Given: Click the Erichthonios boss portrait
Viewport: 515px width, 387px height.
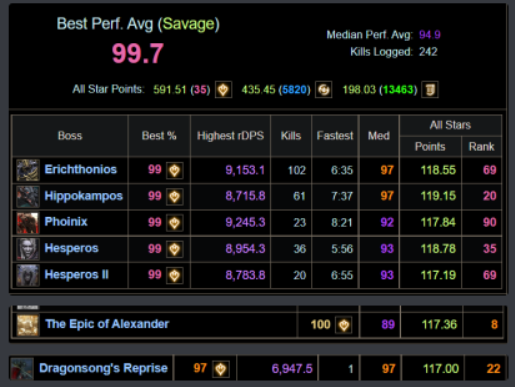Looking at the screenshot, I should 28,170.
